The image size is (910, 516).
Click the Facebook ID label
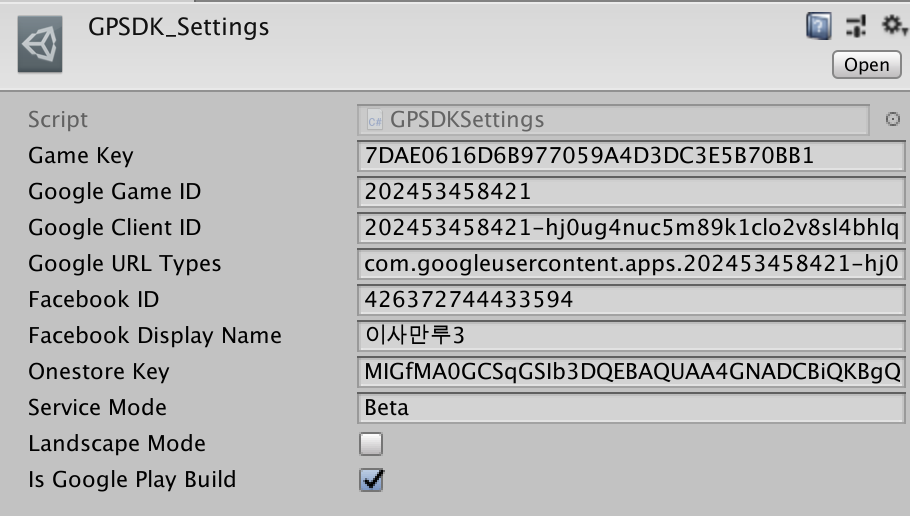coord(93,300)
